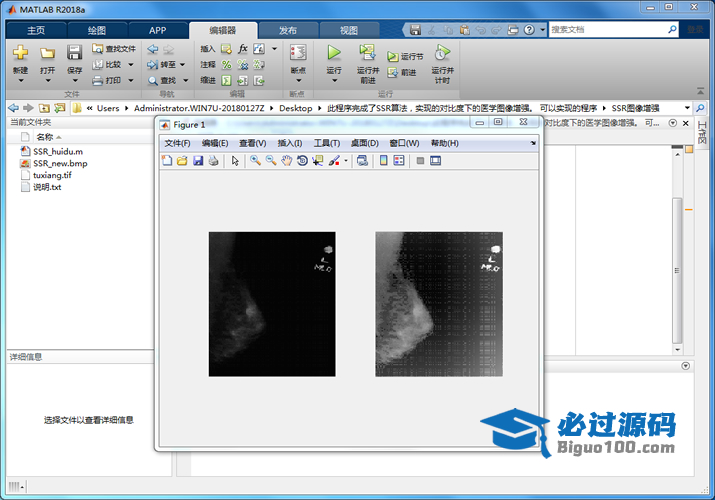Open file using the folder icon
715x500 pixels.
click(47, 53)
